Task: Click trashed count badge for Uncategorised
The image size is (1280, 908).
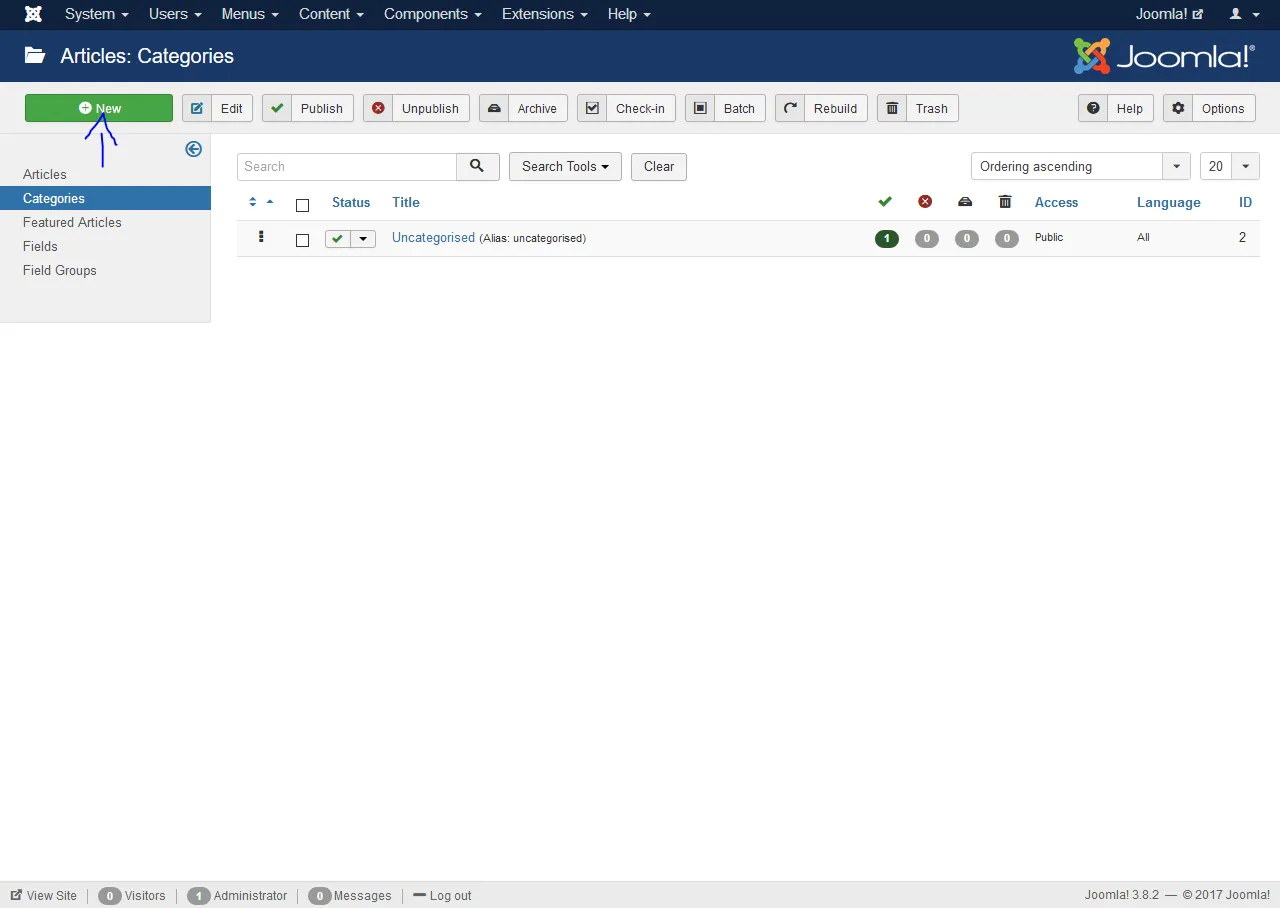Action: pos(1007,239)
